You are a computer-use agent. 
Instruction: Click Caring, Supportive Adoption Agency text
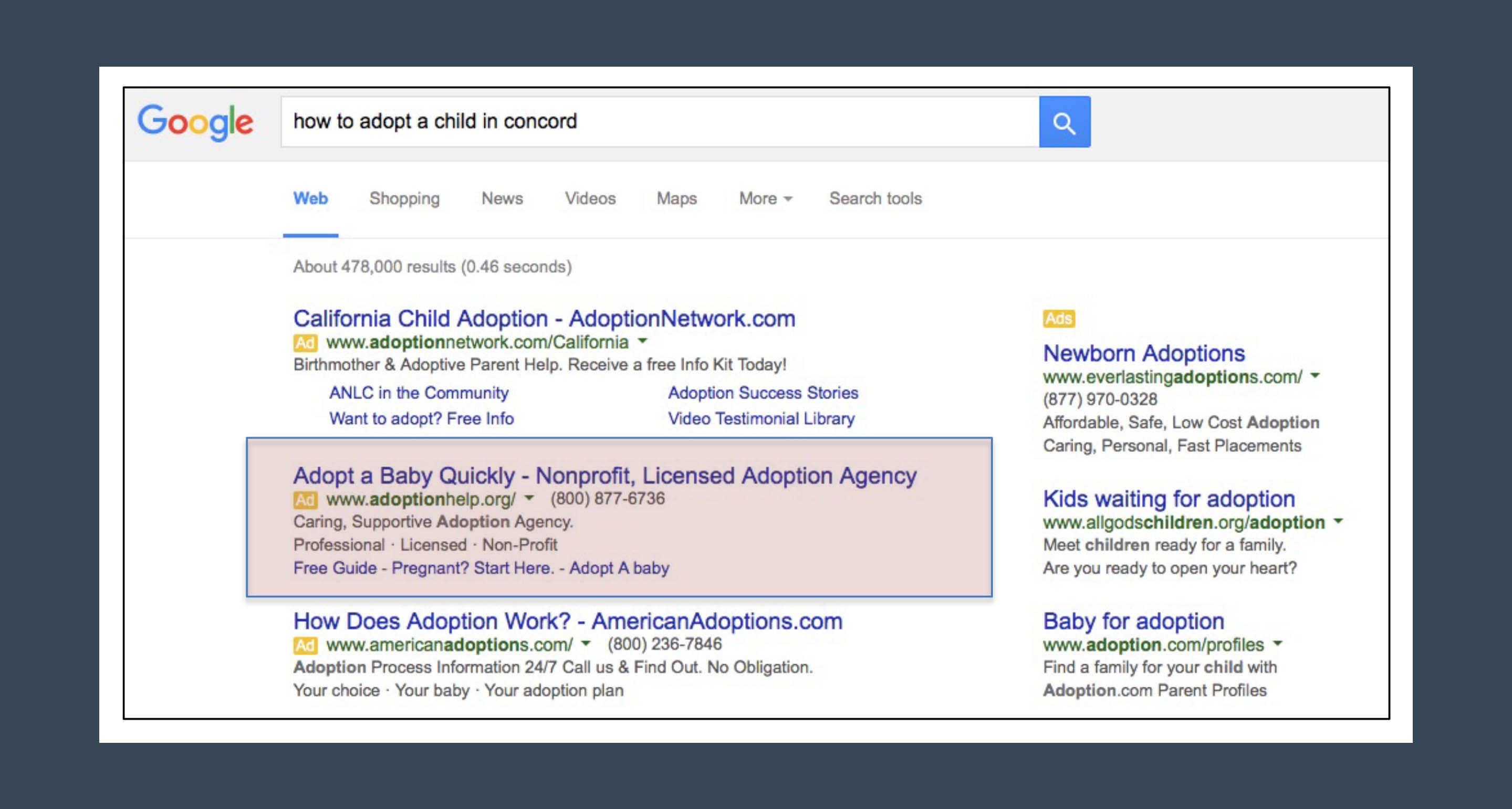[433, 521]
